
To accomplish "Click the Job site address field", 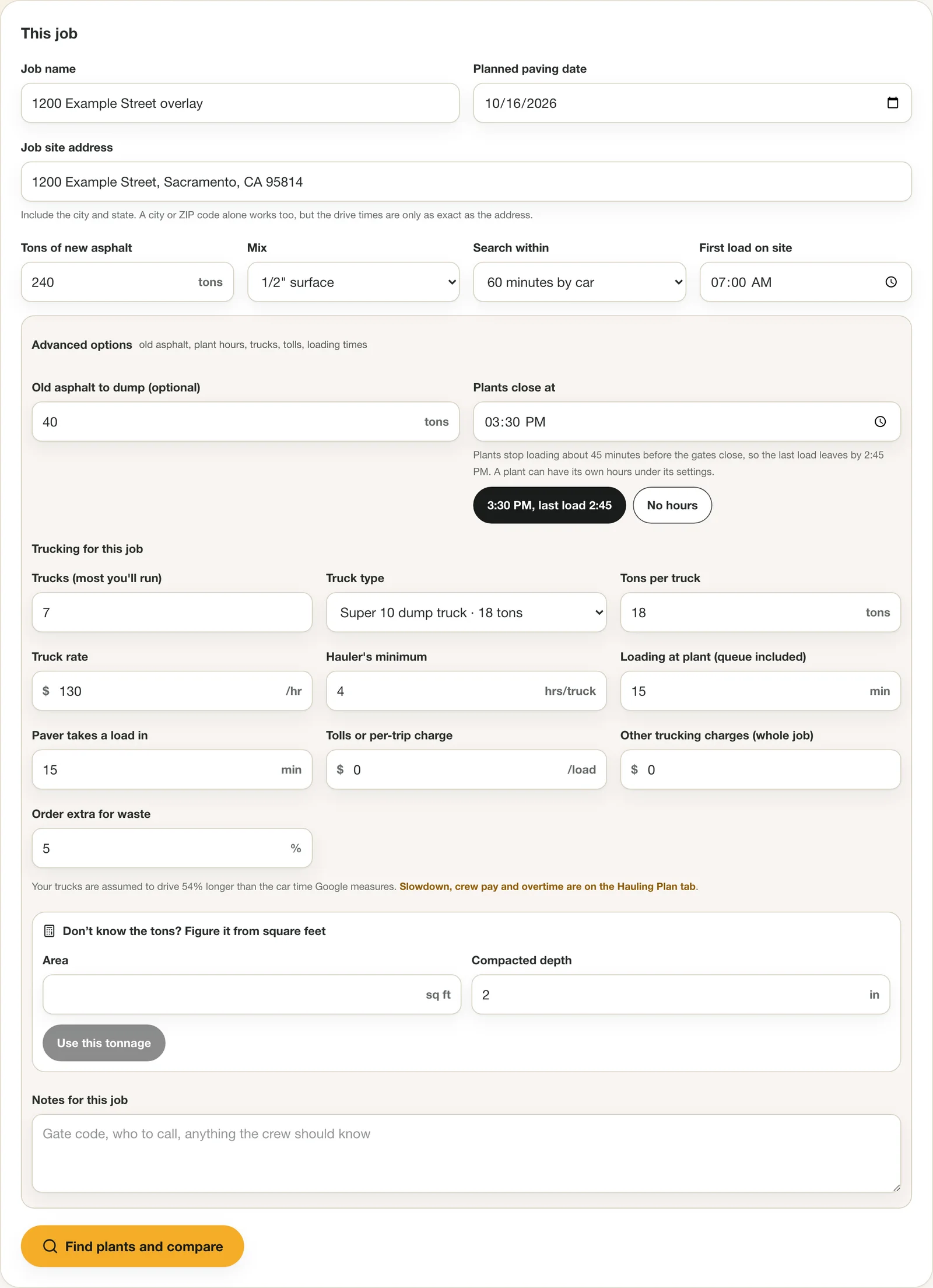I will click(466, 182).
